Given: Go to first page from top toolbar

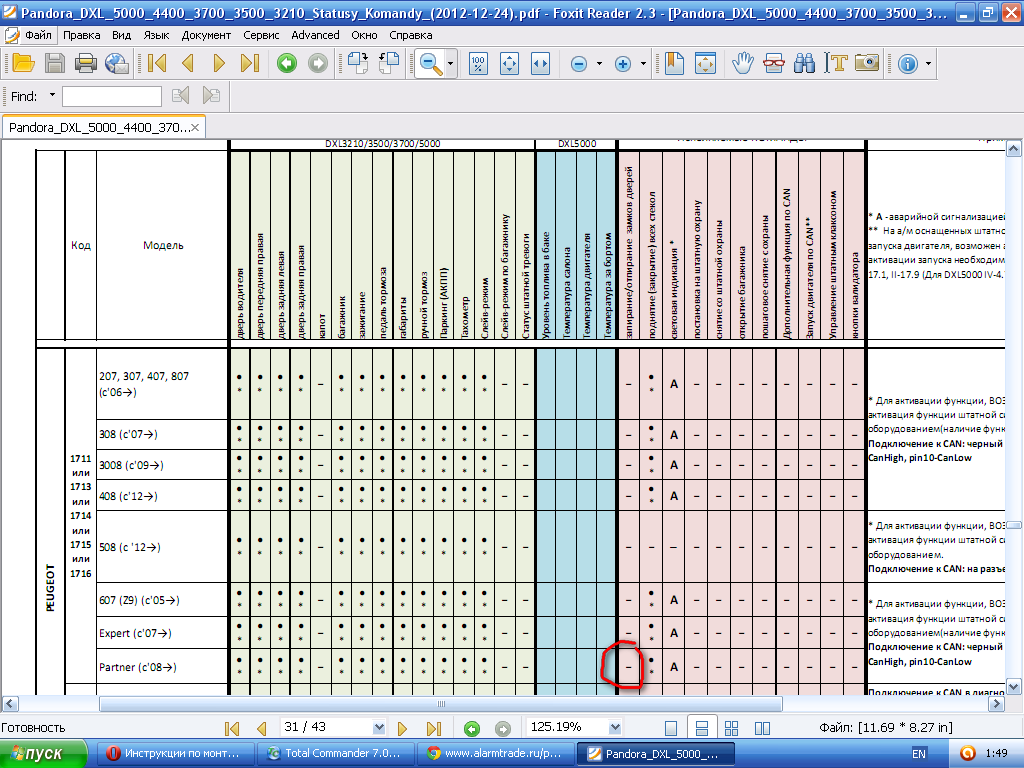Looking at the screenshot, I should [x=157, y=63].
